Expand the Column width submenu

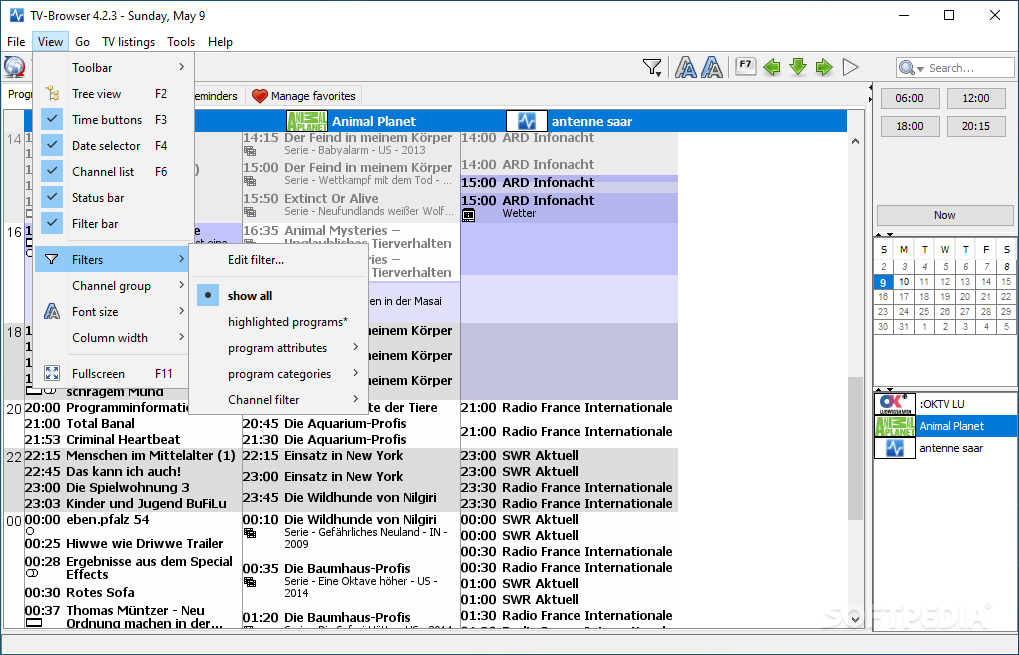pyautogui.click(x=113, y=338)
